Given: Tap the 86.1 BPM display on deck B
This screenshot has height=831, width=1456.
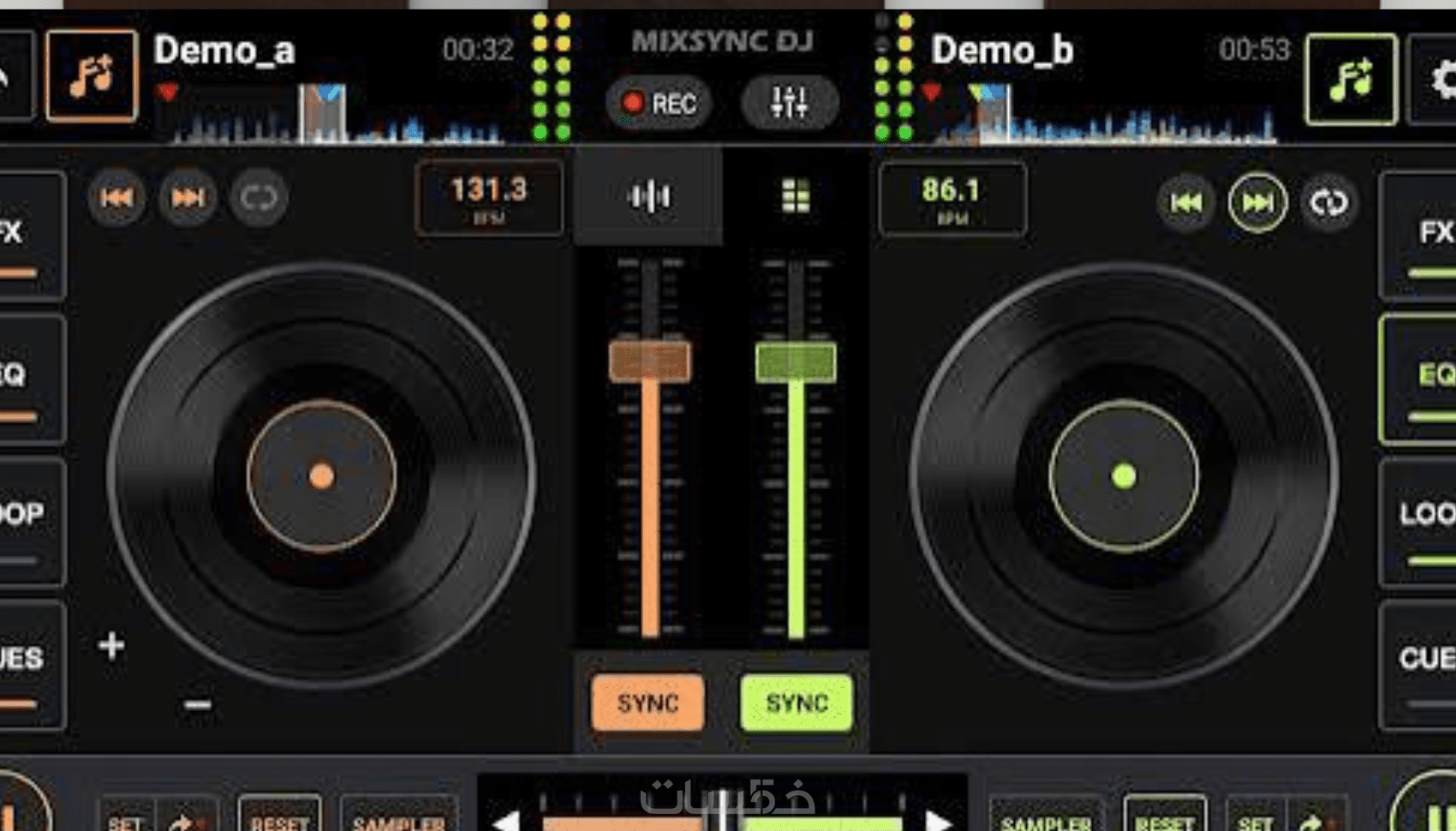Looking at the screenshot, I should click(952, 199).
